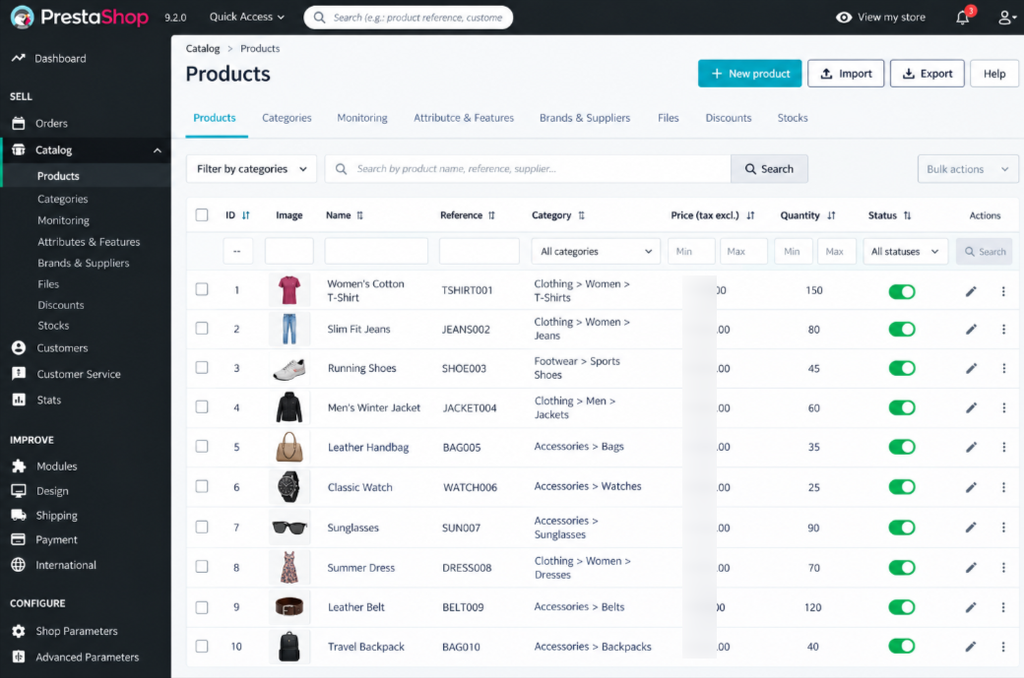Tick the select-all products checkbox
Viewport: 1024px width, 678px height.
[202, 215]
